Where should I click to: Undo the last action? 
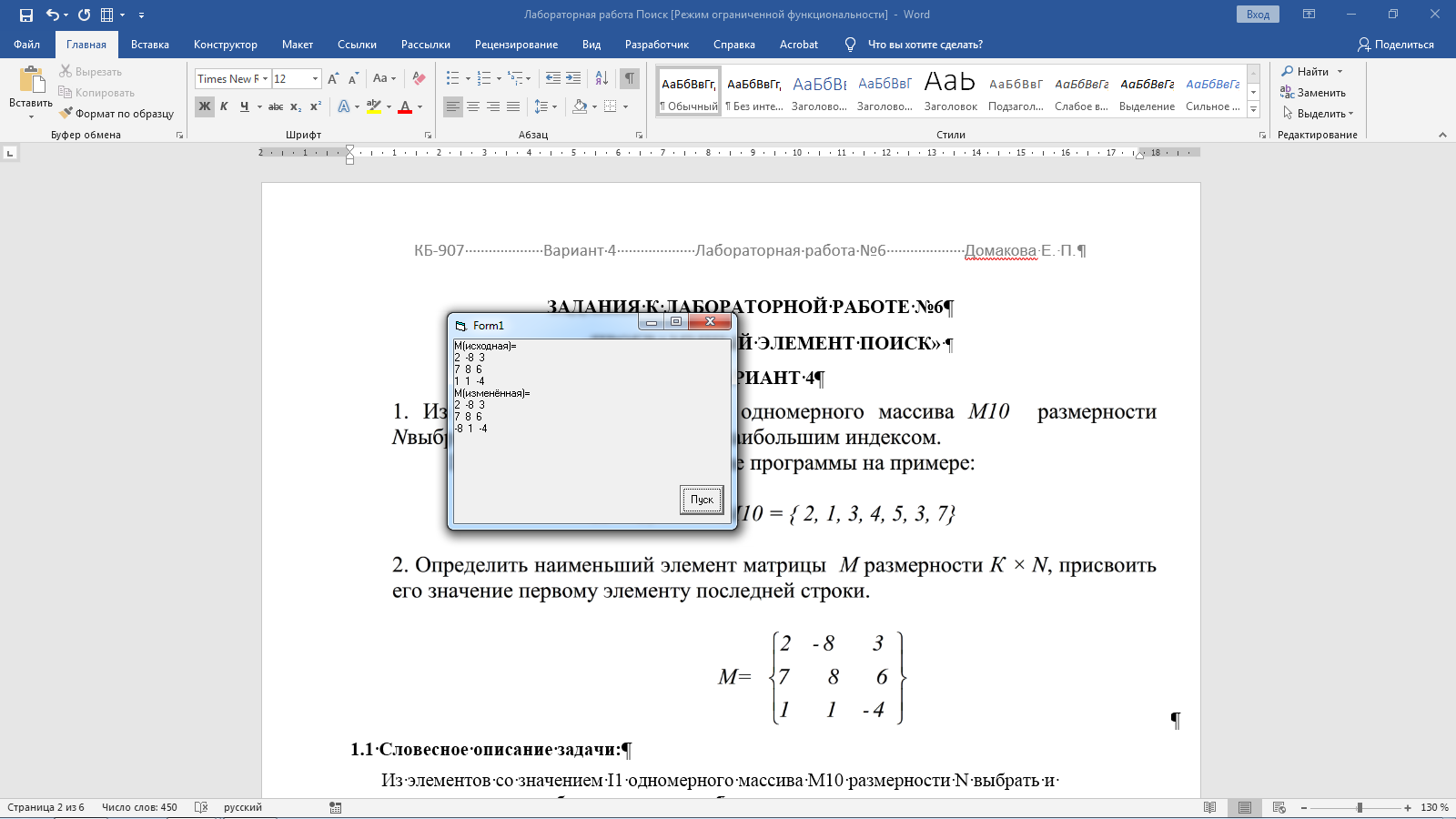point(52,15)
